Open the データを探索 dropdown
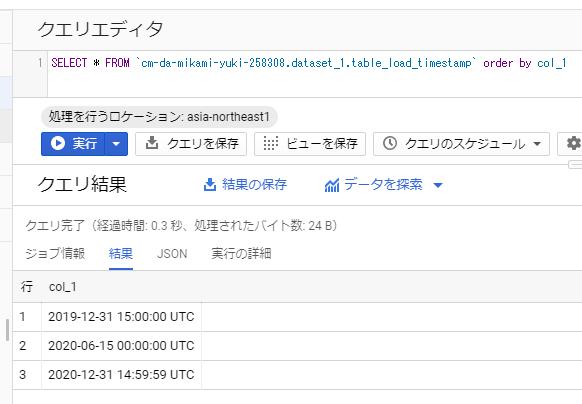 click(x=384, y=184)
